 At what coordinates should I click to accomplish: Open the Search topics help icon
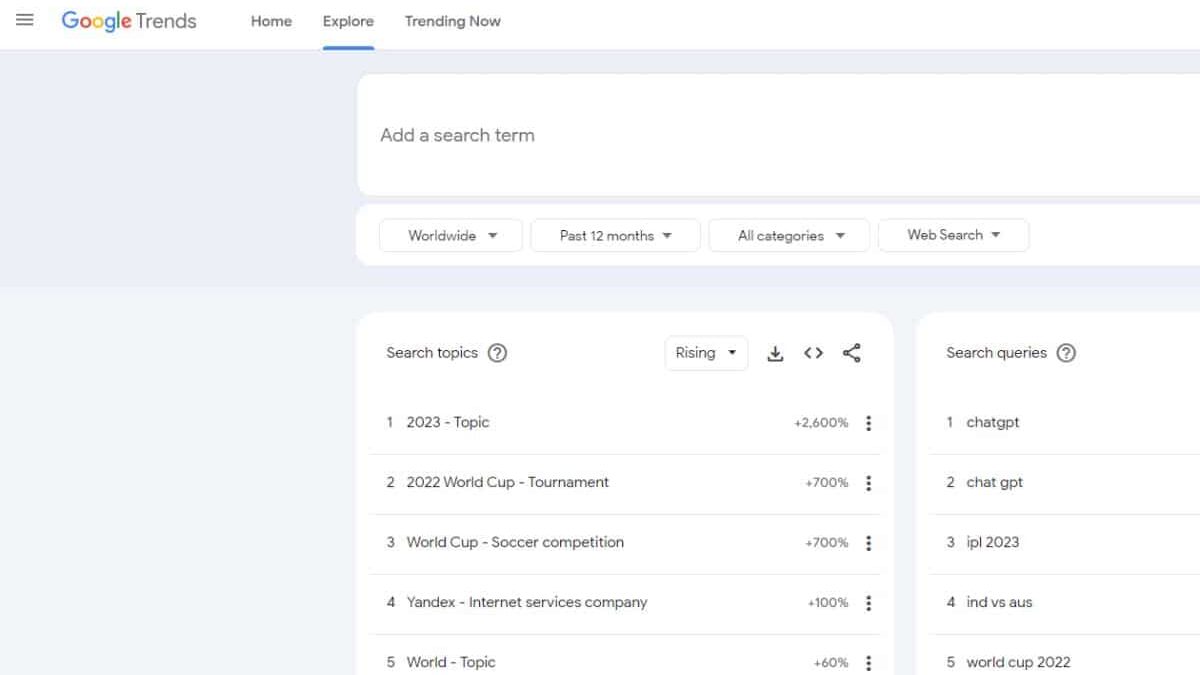pyautogui.click(x=497, y=353)
